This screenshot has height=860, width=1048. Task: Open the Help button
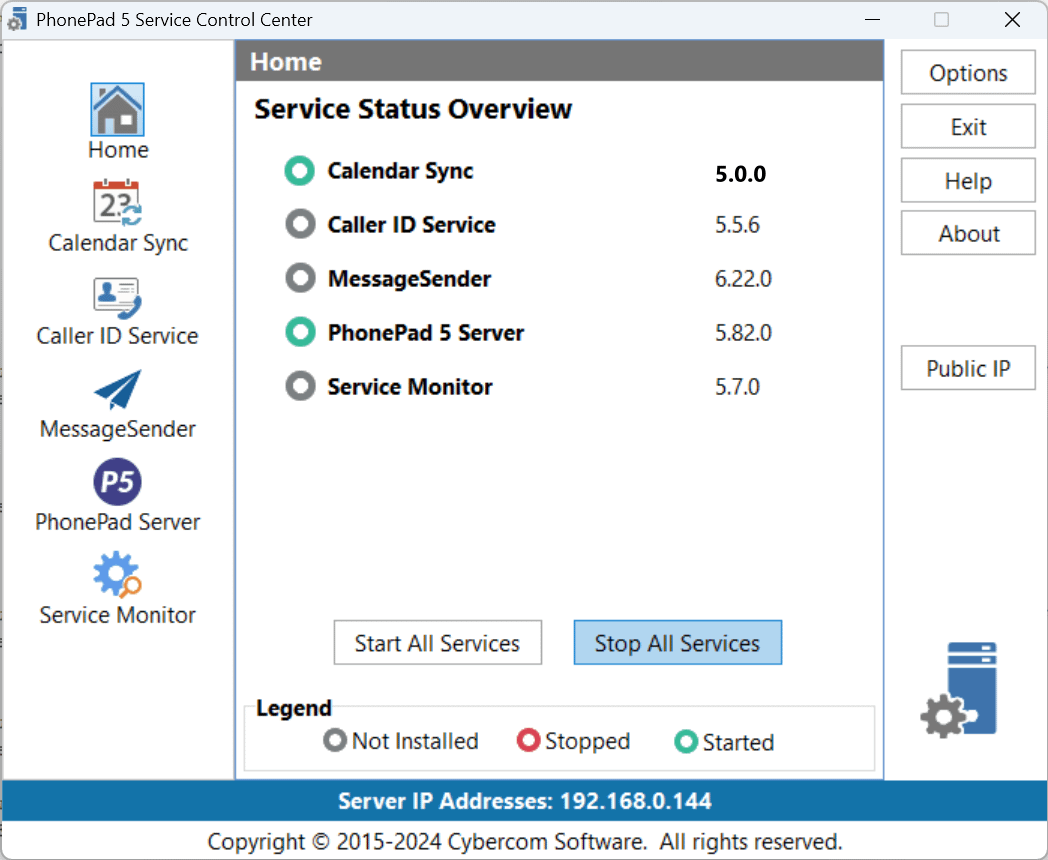pos(968,180)
